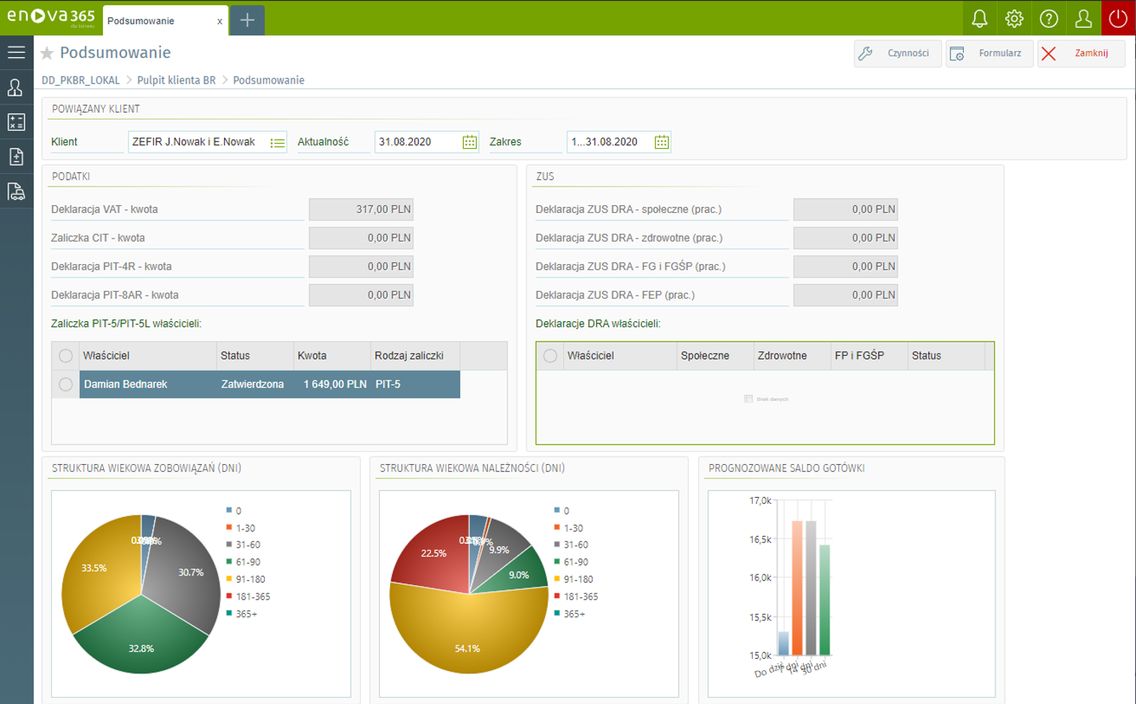Select the Damian Bednarek row checkbox
Image resolution: width=1136 pixels, height=704 pixels.
pyautogui.click(x=66, y=384)
